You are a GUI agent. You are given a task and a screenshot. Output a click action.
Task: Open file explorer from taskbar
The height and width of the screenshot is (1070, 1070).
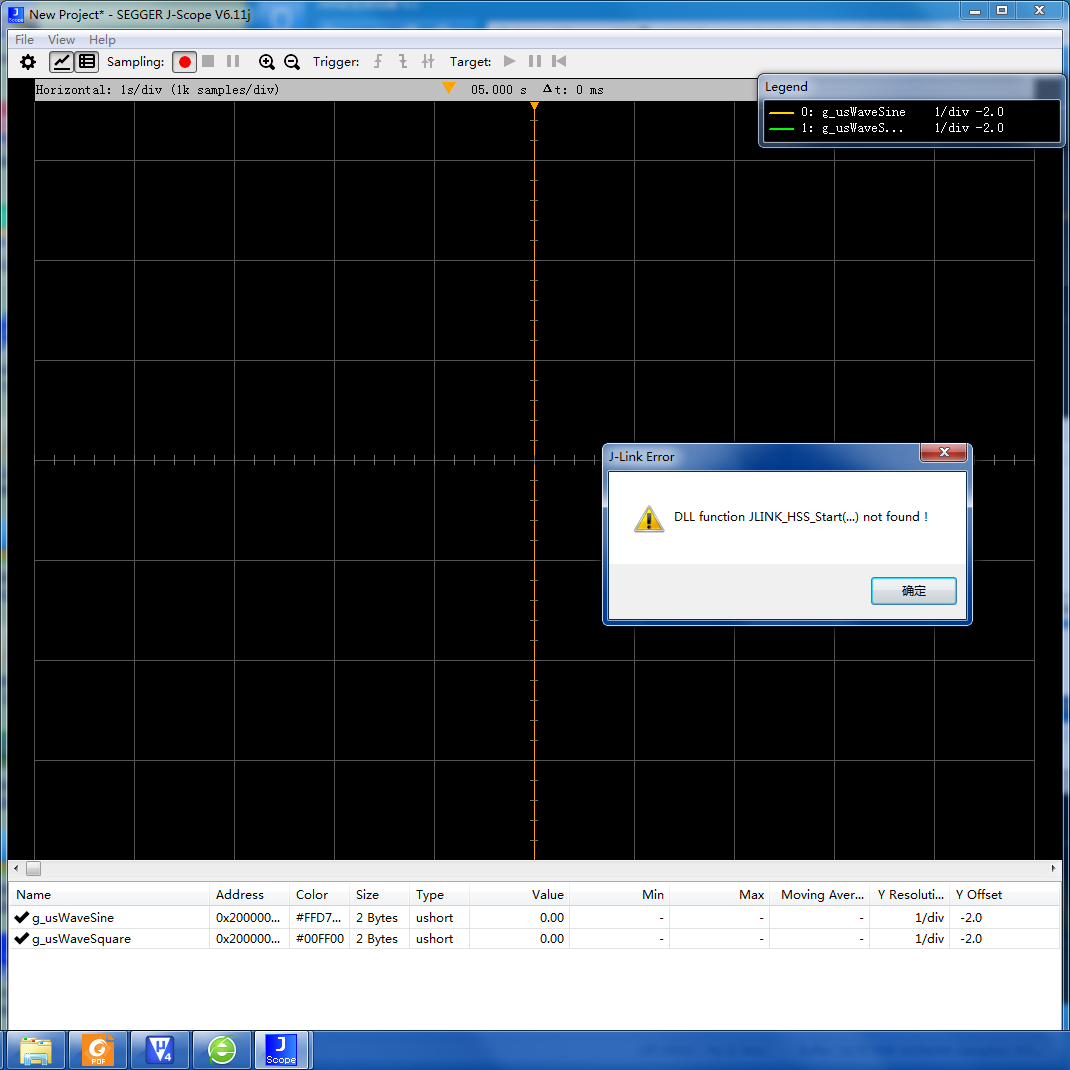coord(36,1050)
